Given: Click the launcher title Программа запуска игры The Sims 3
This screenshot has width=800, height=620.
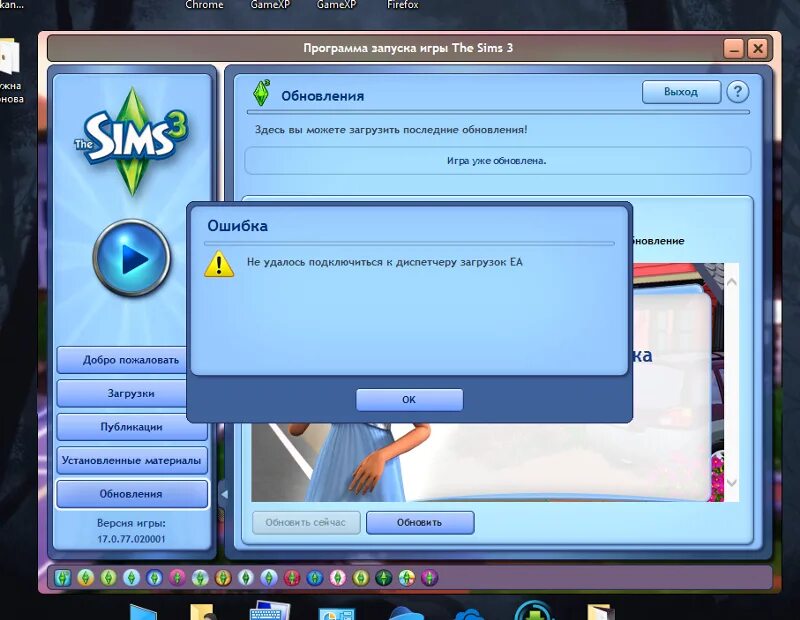Looking at the screenshot, I should tap(408, 48).
